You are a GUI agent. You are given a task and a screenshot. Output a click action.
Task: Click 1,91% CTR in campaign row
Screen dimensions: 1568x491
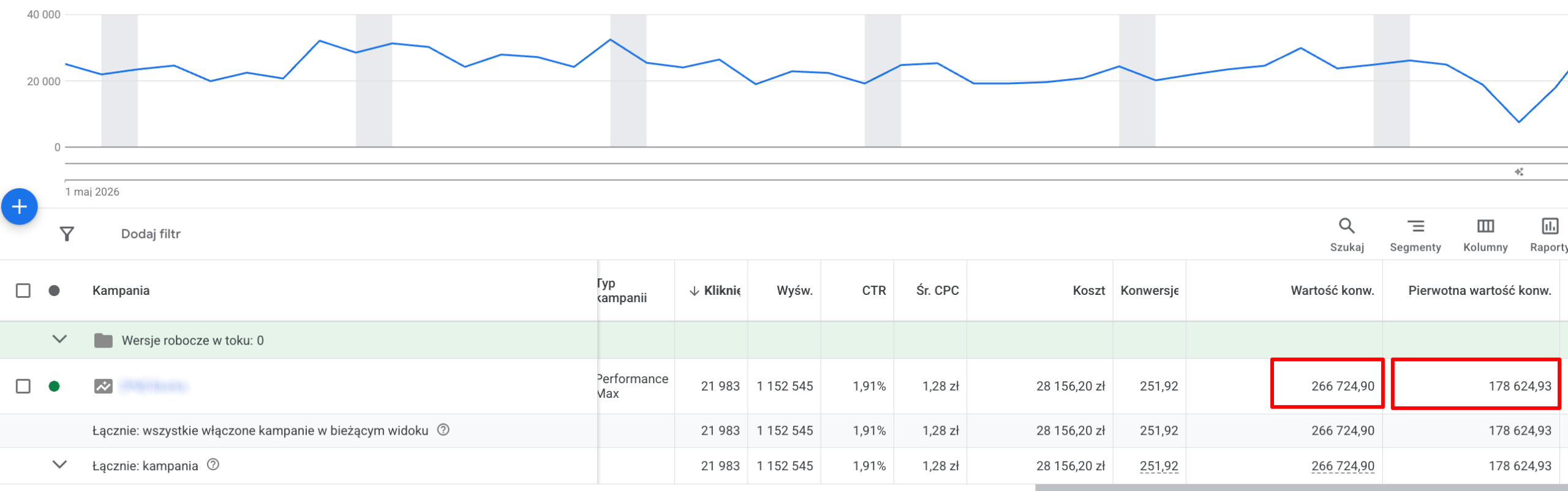[869, 386]
